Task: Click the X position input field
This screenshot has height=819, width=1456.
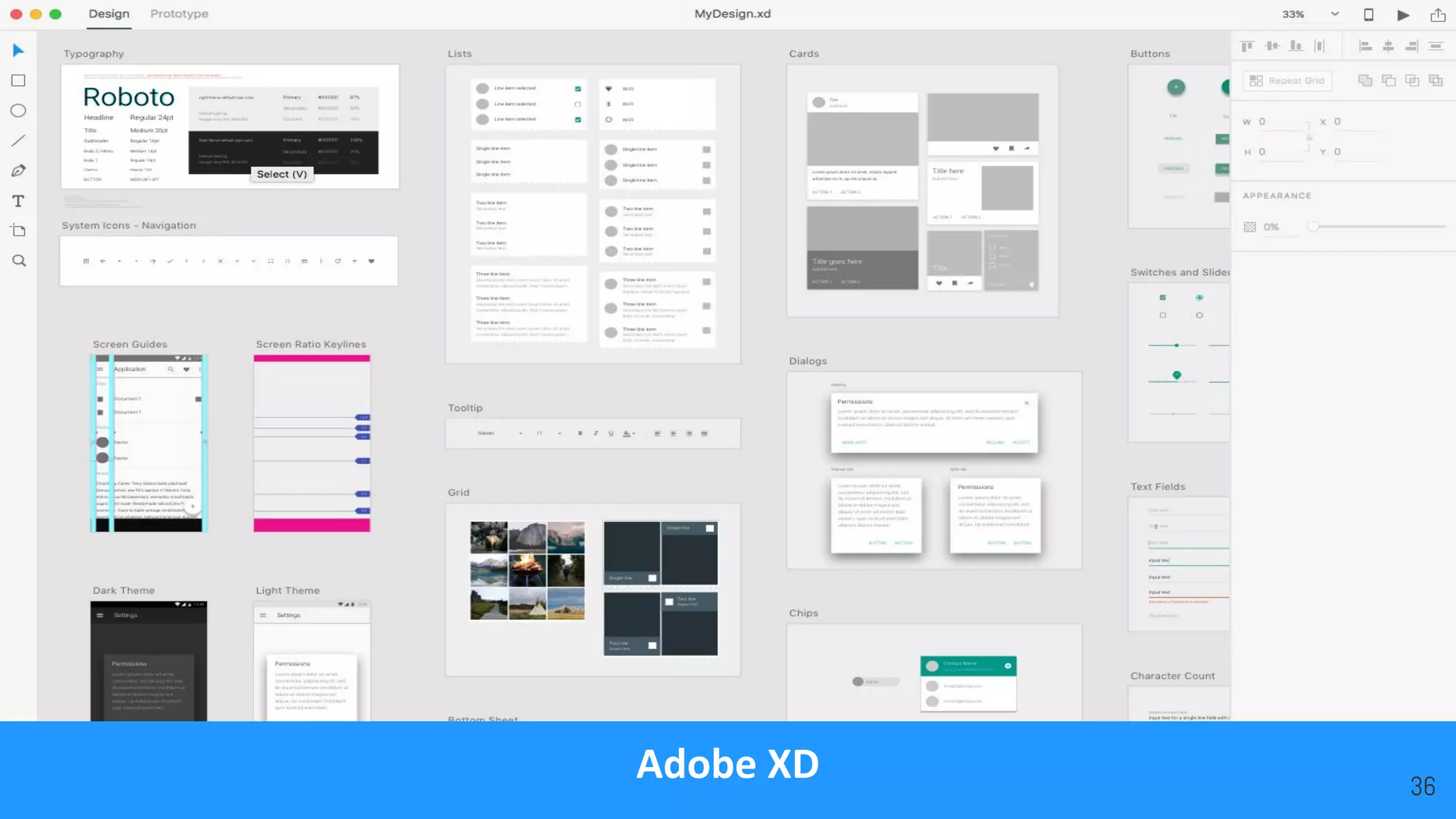Action: click(x=1356, y=122)
